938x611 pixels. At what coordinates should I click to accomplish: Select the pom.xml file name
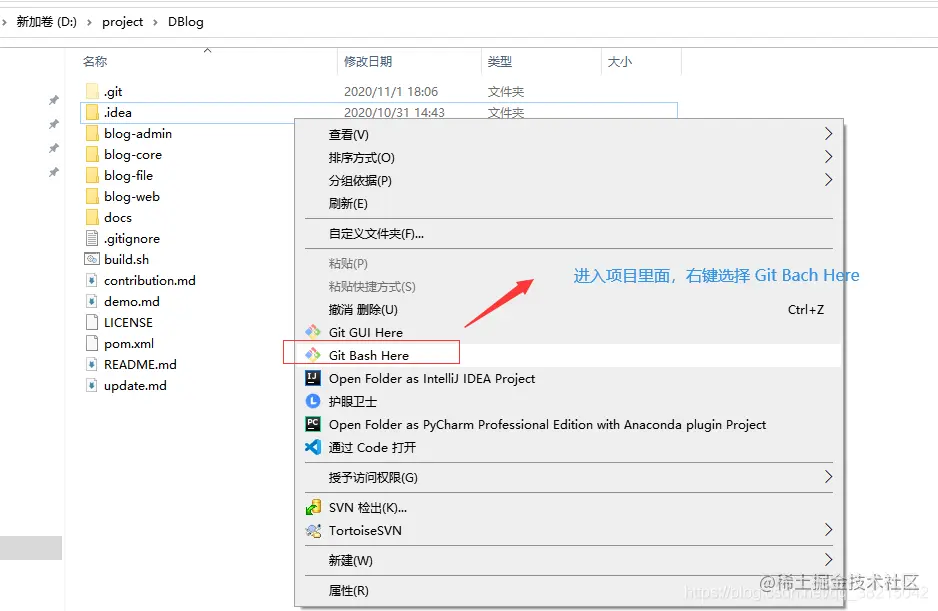click(129, 344)
